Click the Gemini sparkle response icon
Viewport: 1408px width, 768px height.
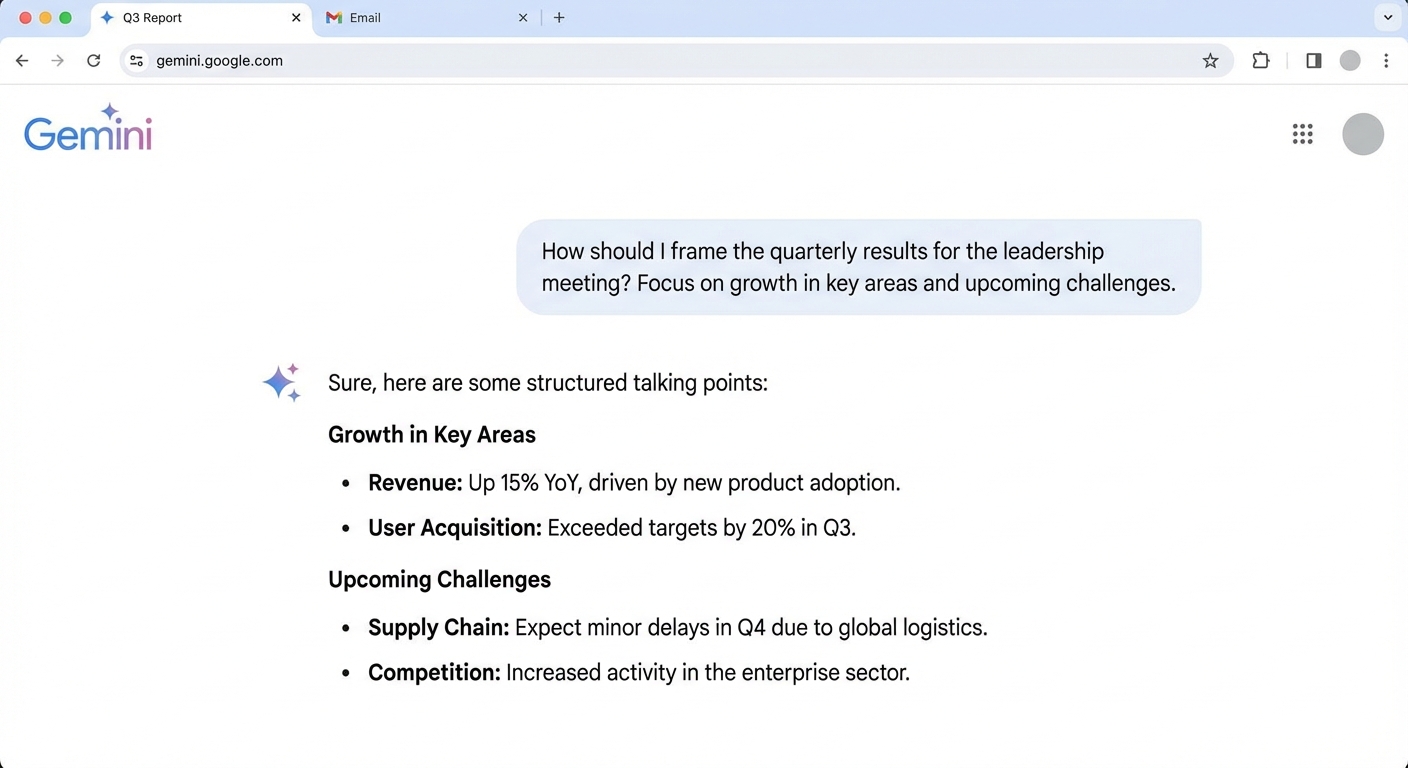(282, 383)
